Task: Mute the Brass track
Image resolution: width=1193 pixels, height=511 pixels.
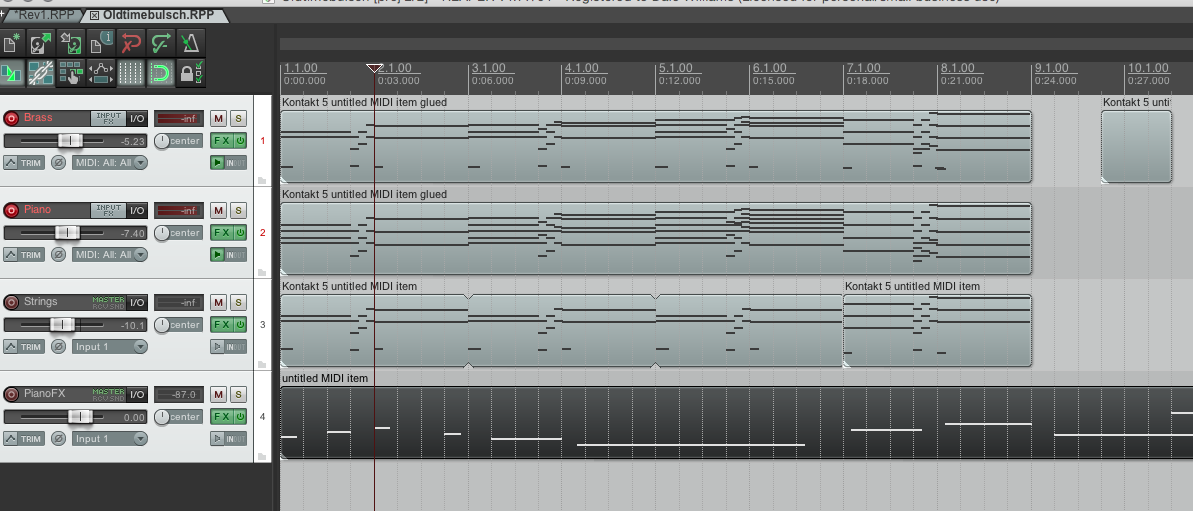Action: (x=218, y=118)
